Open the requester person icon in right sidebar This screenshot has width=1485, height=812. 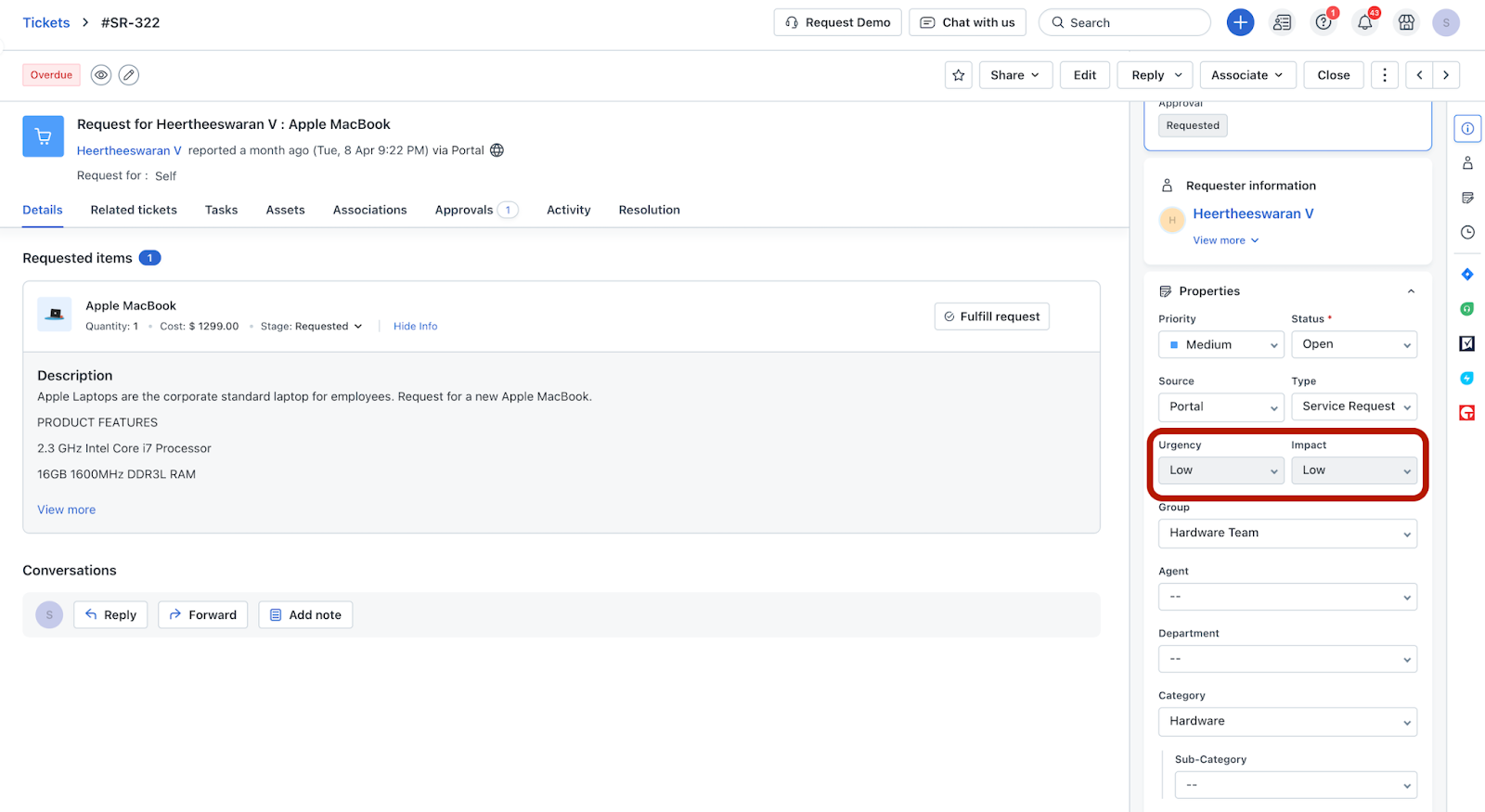1467,163
